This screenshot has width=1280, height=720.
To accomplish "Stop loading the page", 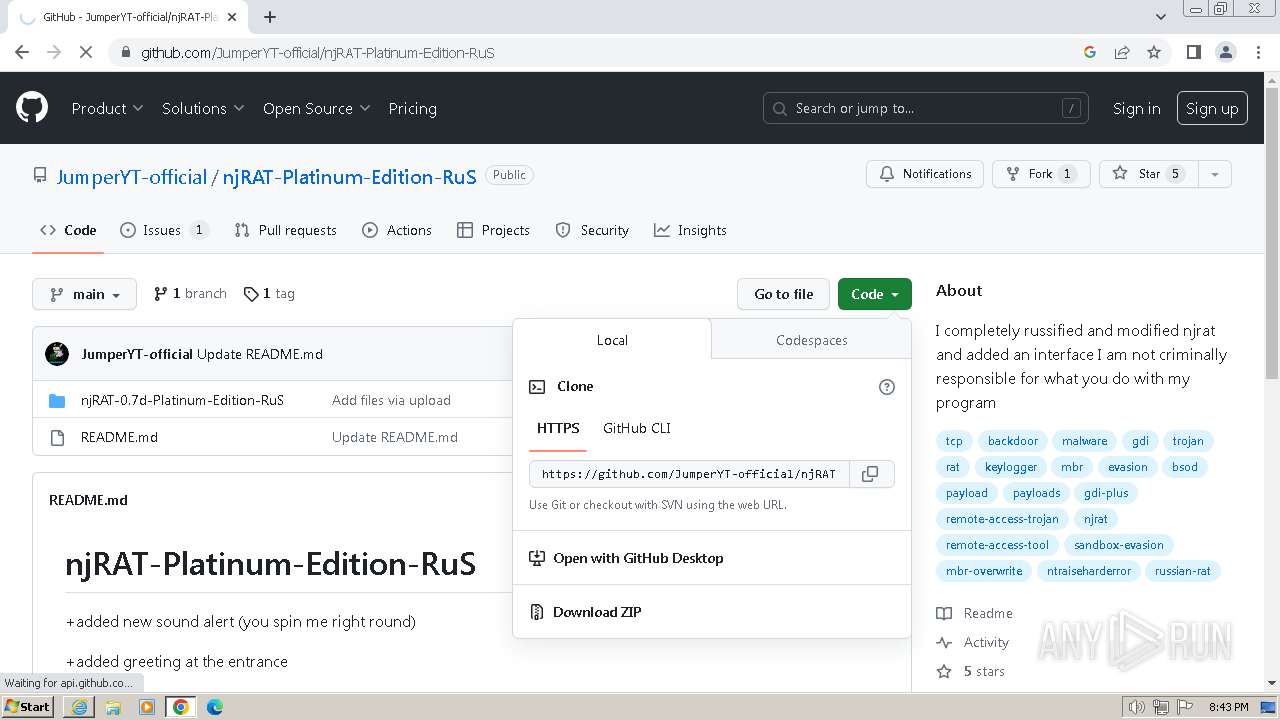I will 86,52.
